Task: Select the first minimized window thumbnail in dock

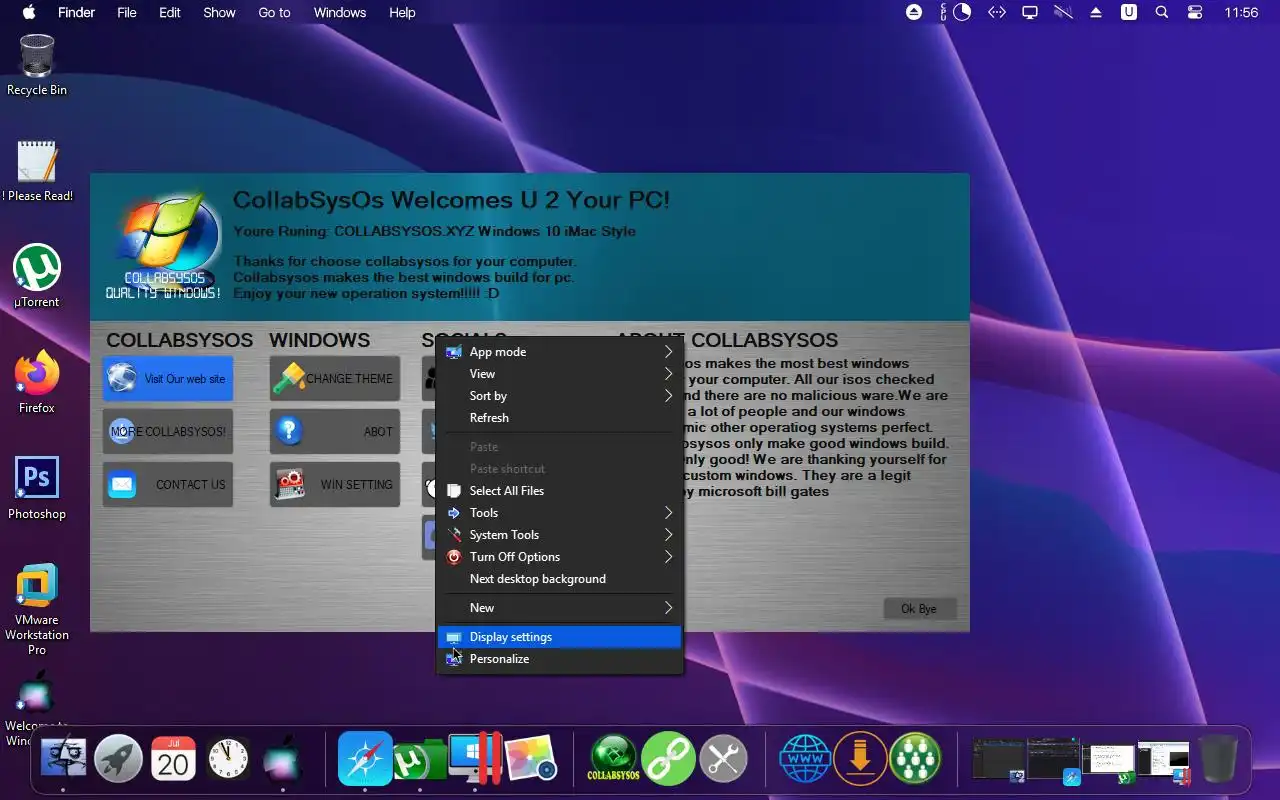Action: (x=998, y=761)
